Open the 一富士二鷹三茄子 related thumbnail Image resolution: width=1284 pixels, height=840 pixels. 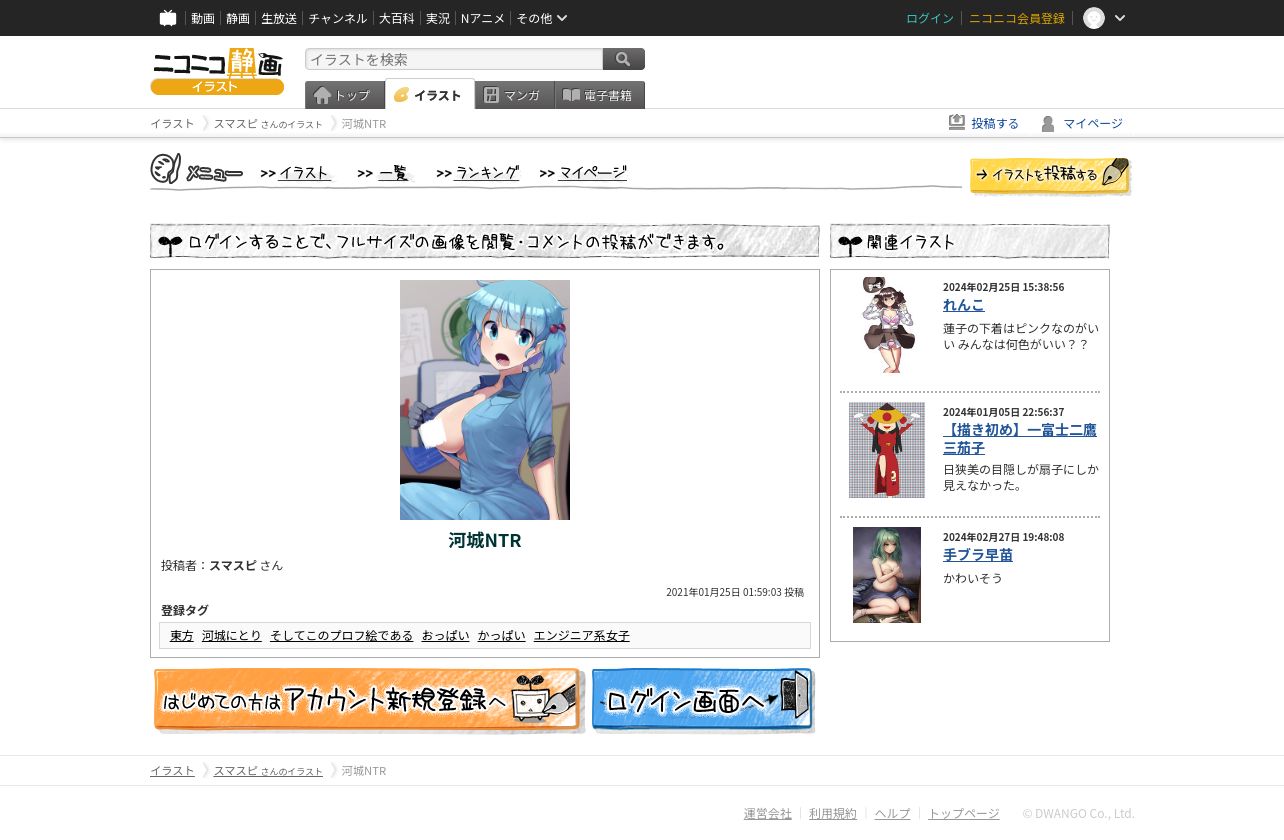coord(887,450)
